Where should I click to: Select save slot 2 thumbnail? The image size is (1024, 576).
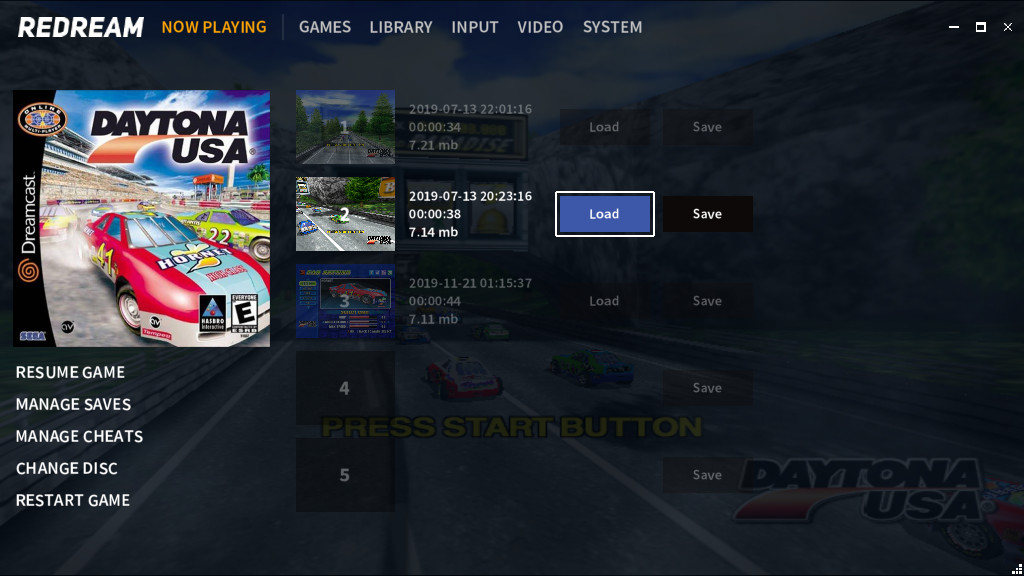coord(345,214)
